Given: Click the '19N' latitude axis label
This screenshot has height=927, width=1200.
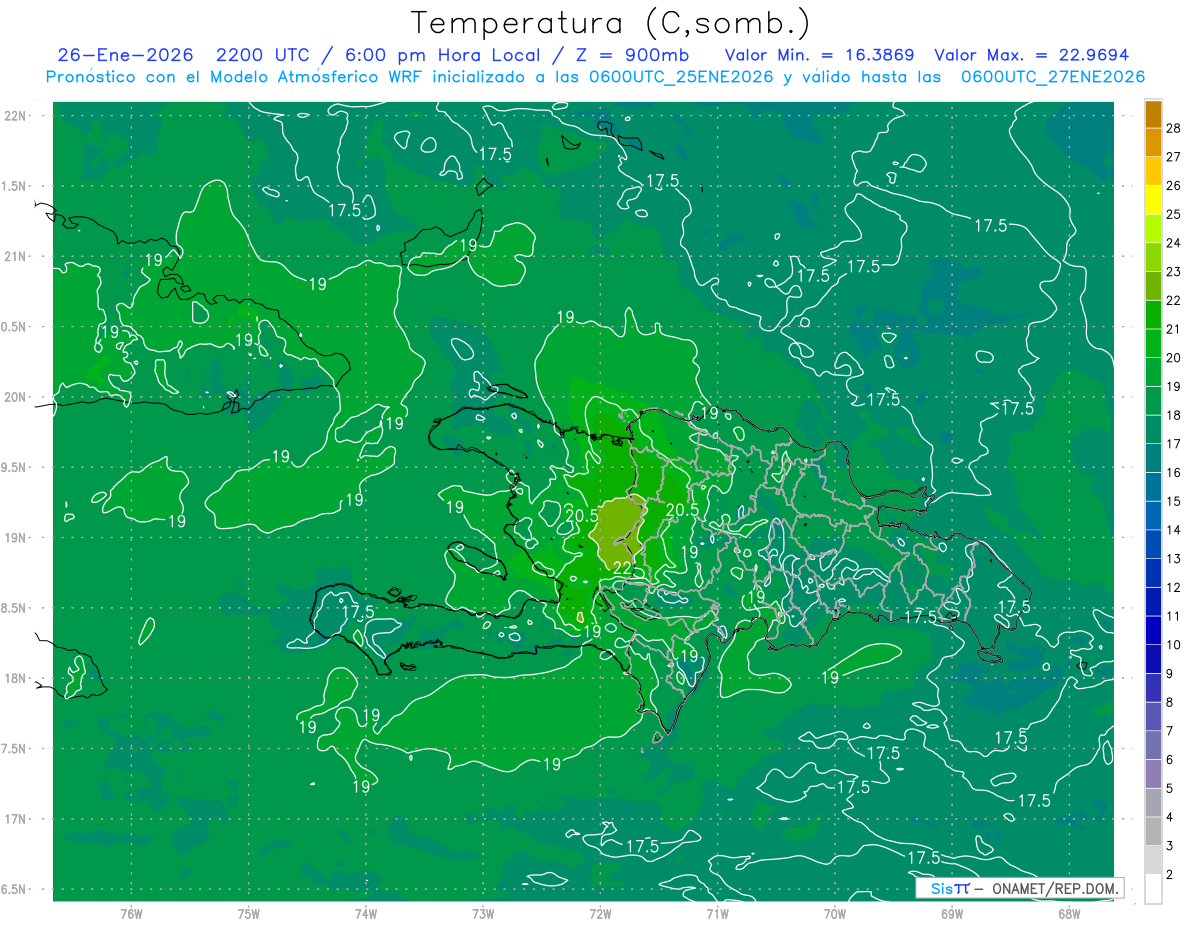Looking at the screenshot, I should pyautogui.click(x=15, y=538).
